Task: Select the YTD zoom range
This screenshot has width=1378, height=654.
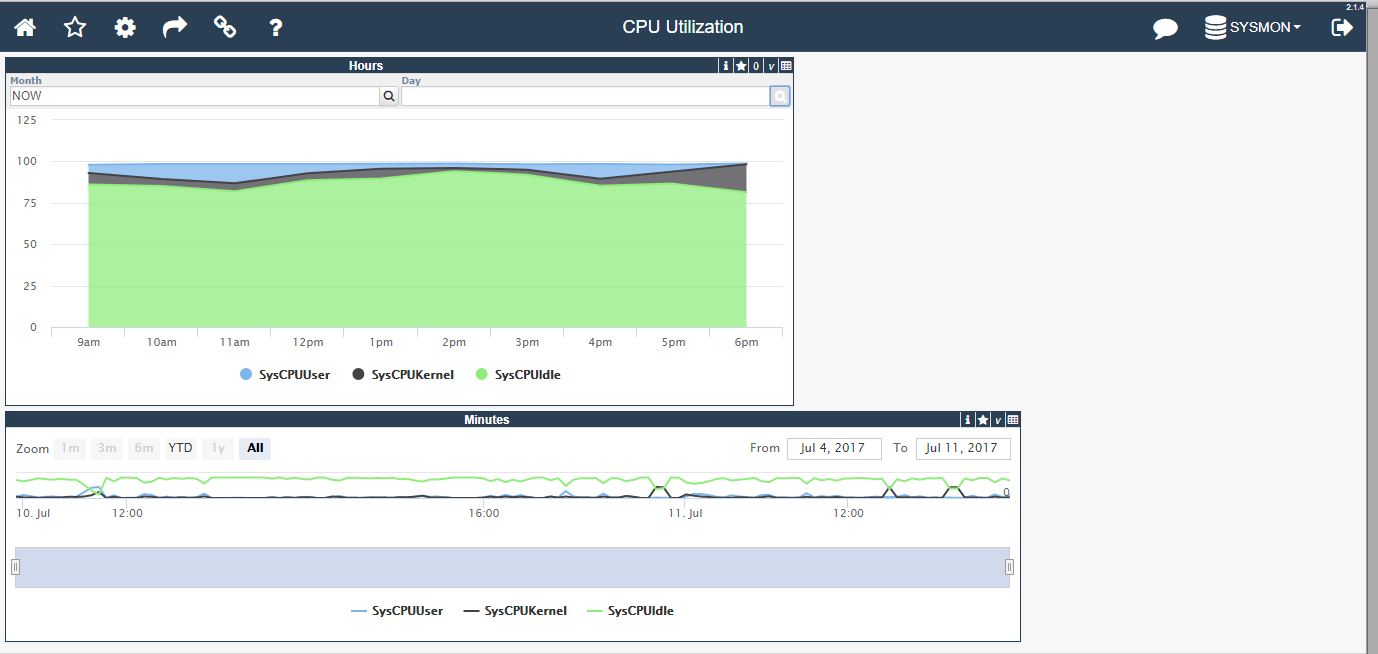Action: 181,448
